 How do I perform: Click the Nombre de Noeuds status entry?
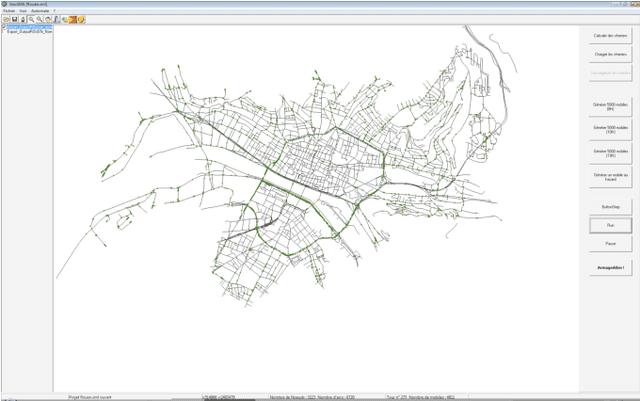coord(312,397)
